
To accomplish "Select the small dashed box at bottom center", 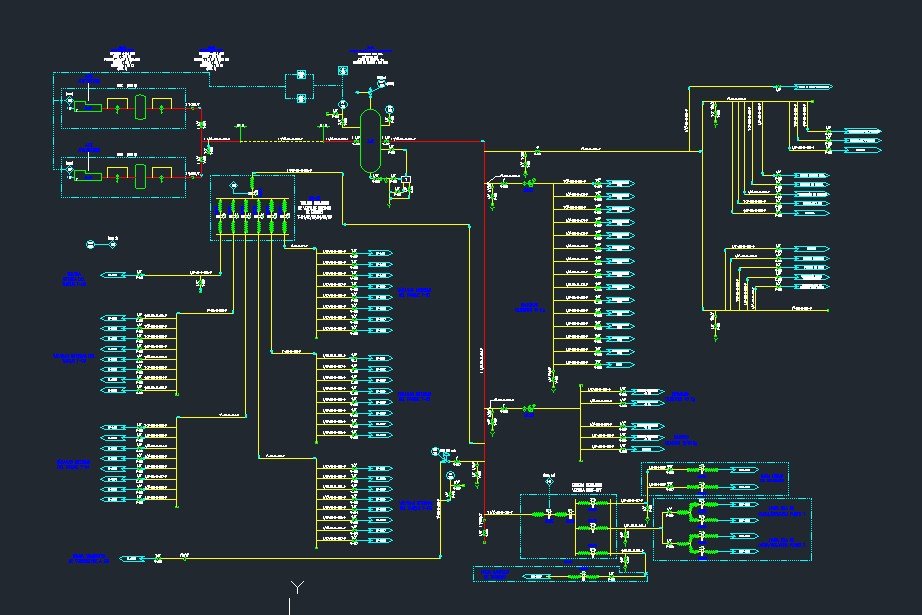I will (559, 575).
